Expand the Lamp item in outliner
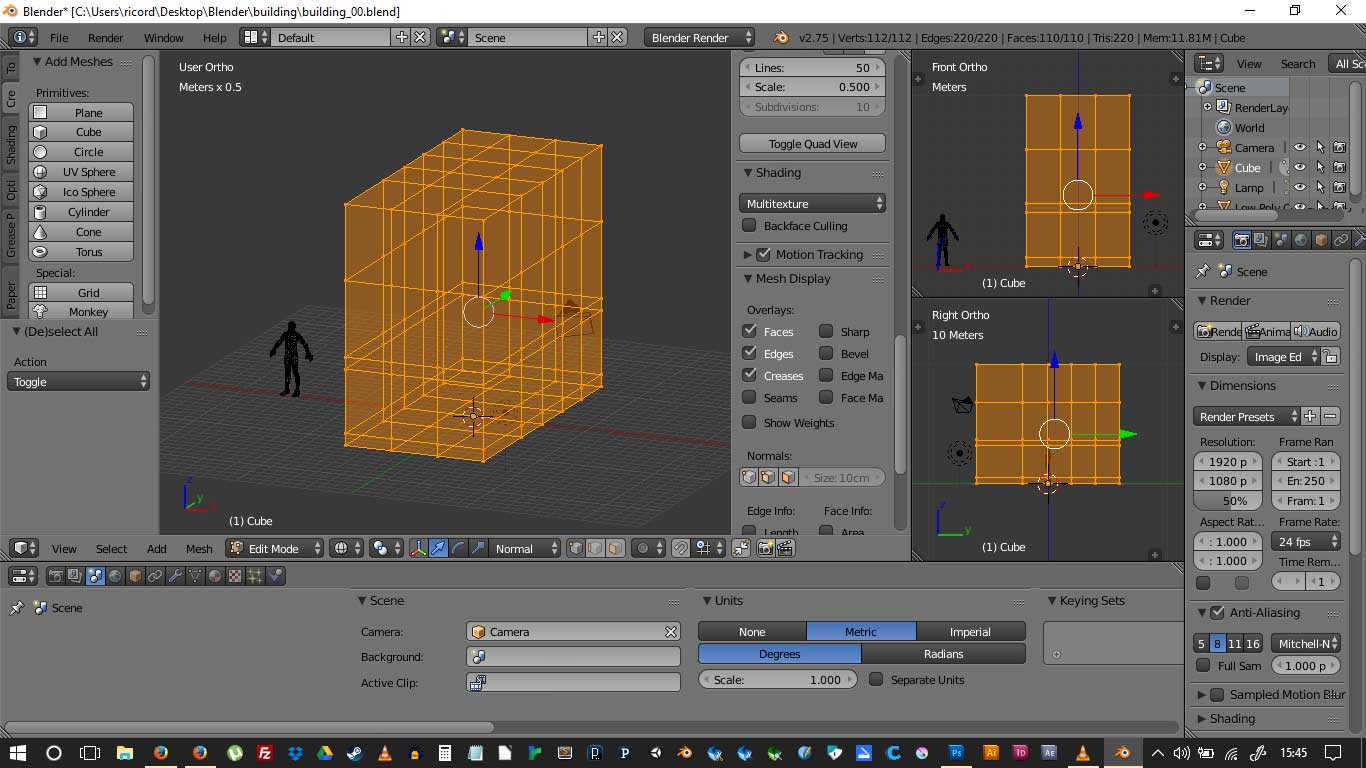The image size is (1366, 768). [x=1203, y=188]
